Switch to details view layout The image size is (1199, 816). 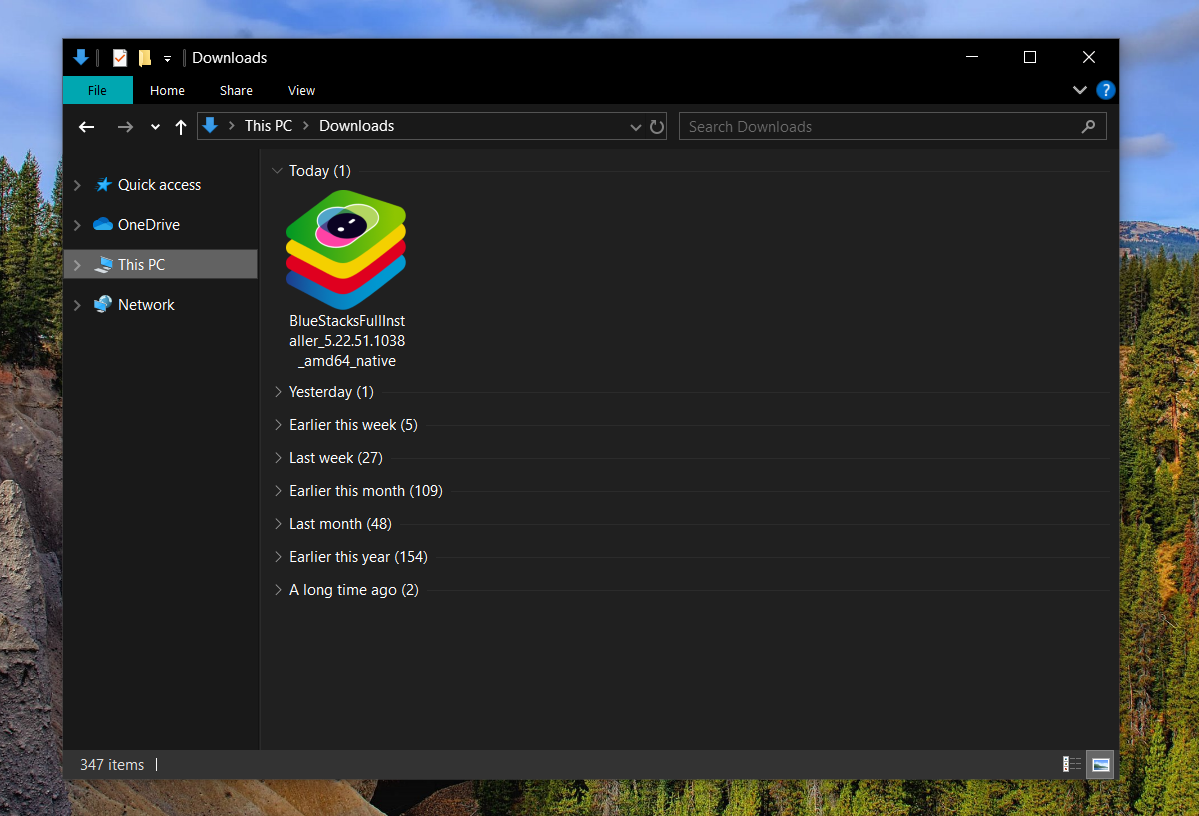[x=1072, y=765]
